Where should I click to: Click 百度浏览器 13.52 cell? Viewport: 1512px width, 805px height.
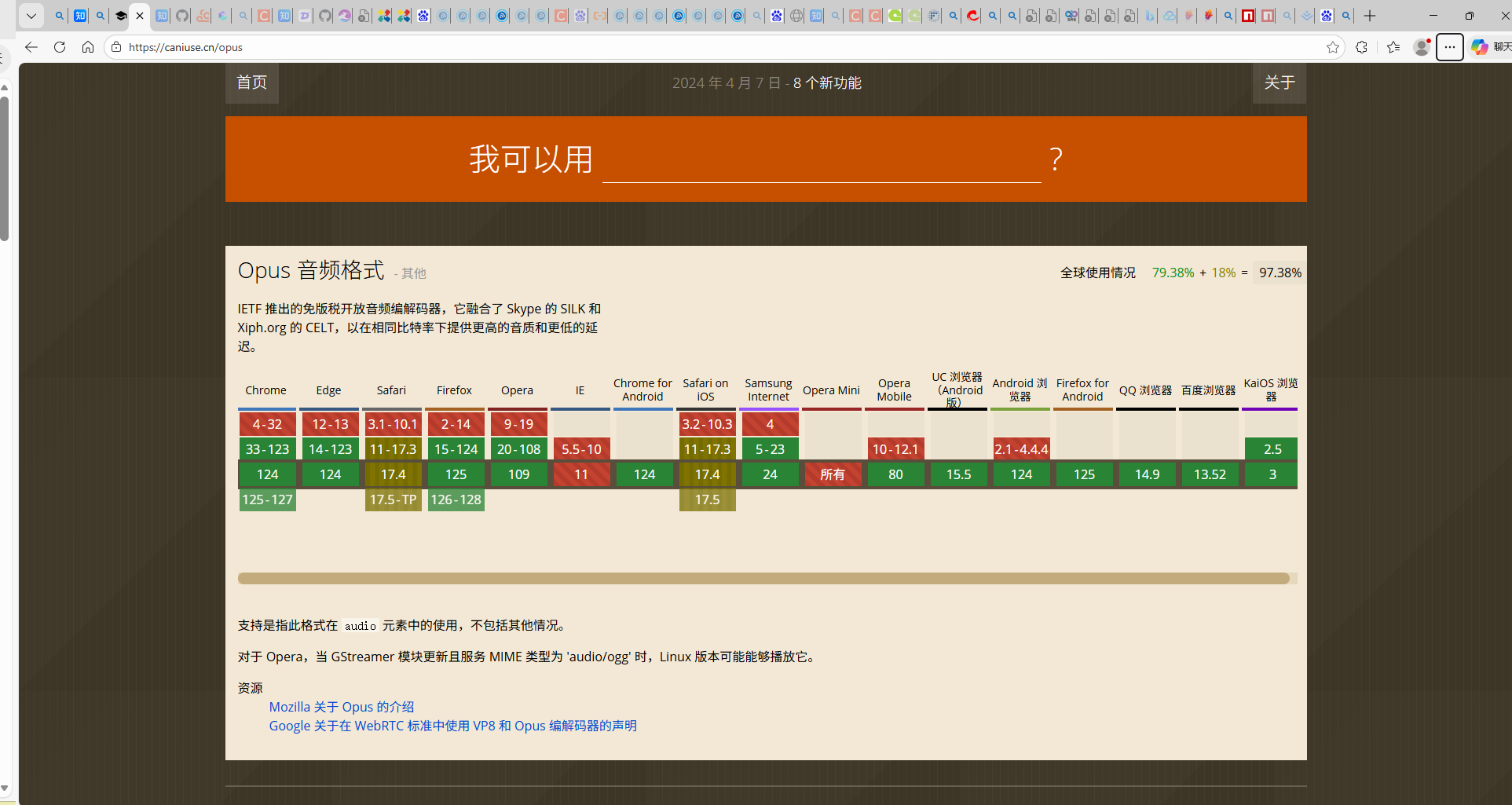[x=1210, y=474]
